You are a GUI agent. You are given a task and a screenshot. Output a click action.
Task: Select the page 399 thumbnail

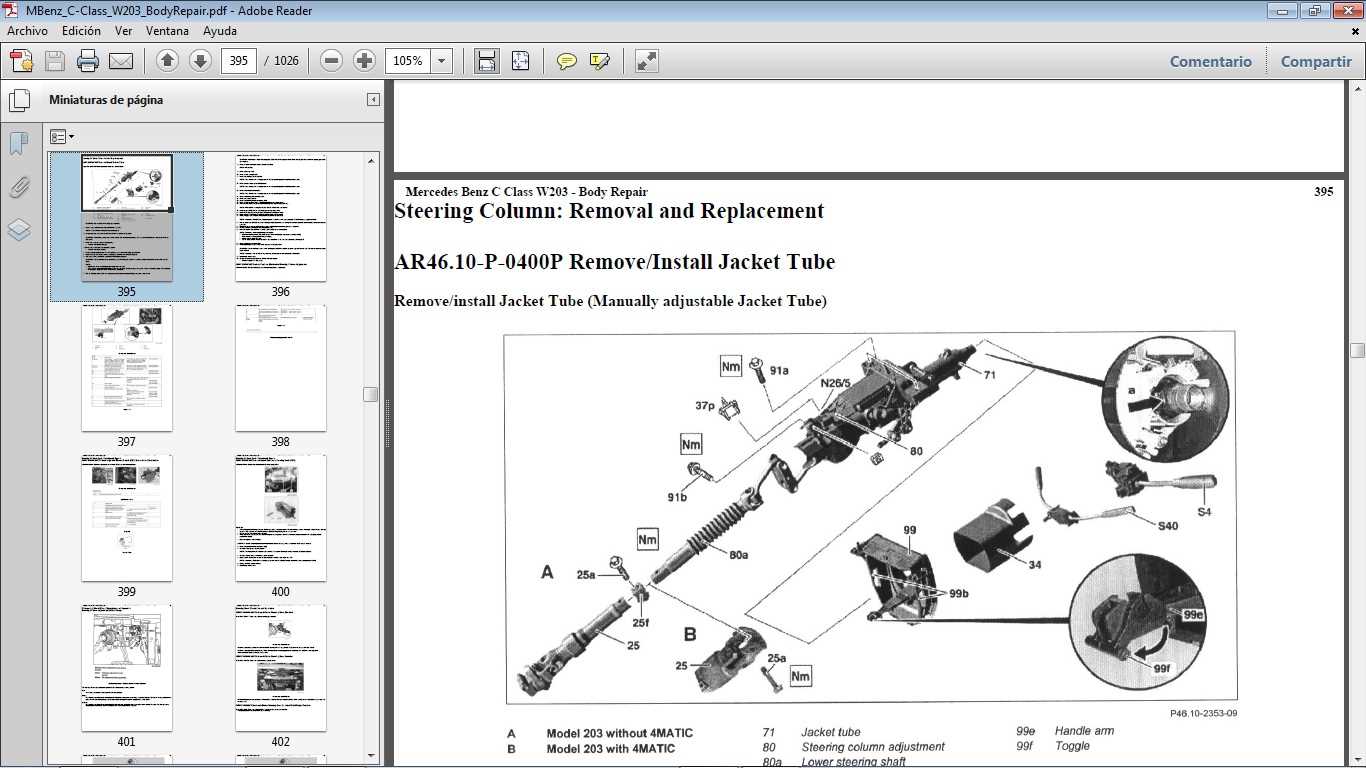[127, 518]
